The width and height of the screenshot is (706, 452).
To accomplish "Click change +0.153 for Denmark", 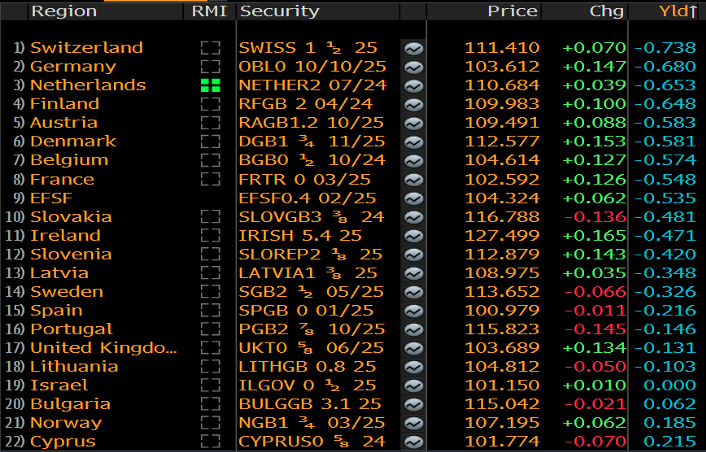I will tap(594, 141).
